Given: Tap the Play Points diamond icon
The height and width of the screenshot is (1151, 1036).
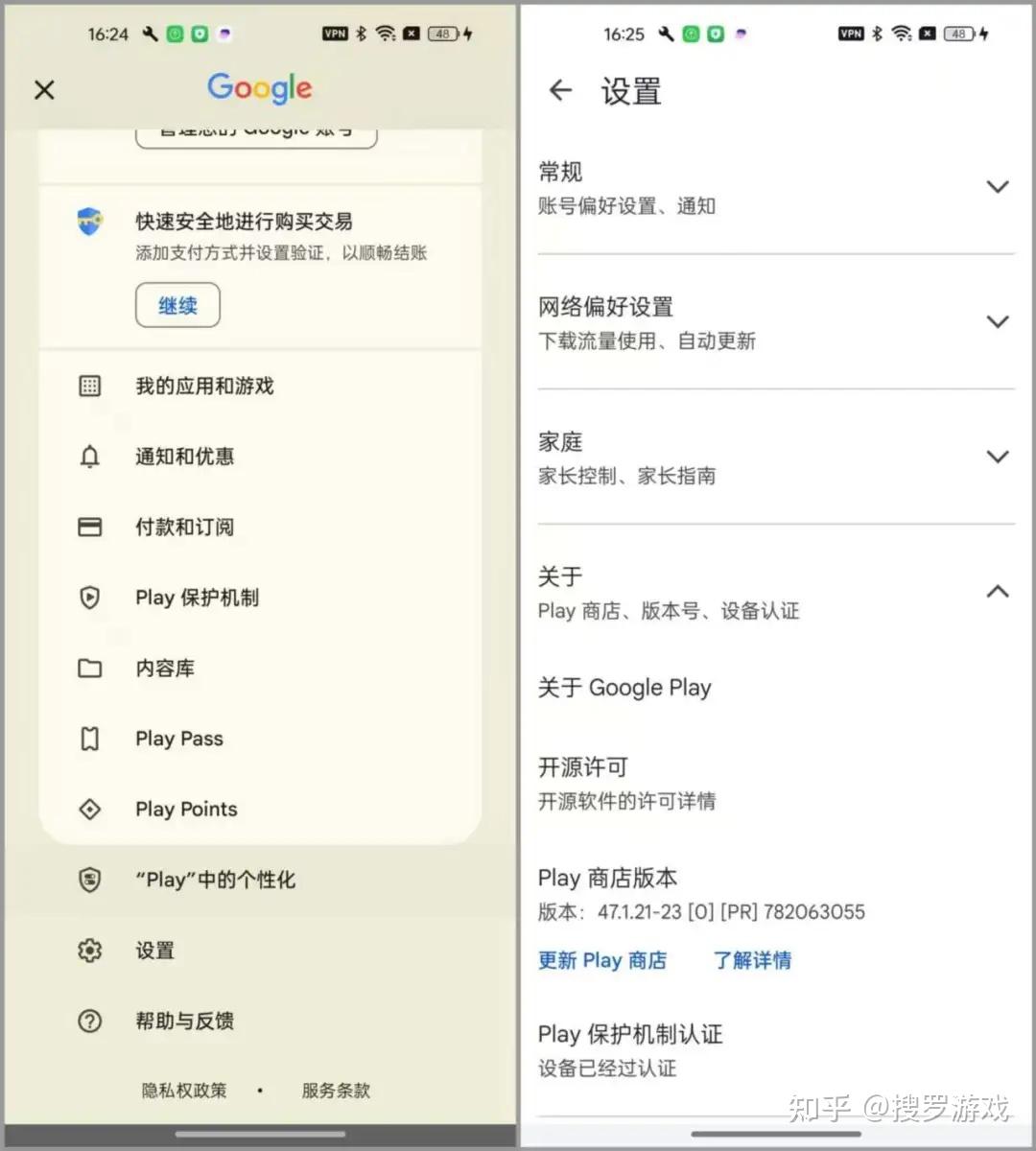Looking at the screenshot, I should [89, 809].
